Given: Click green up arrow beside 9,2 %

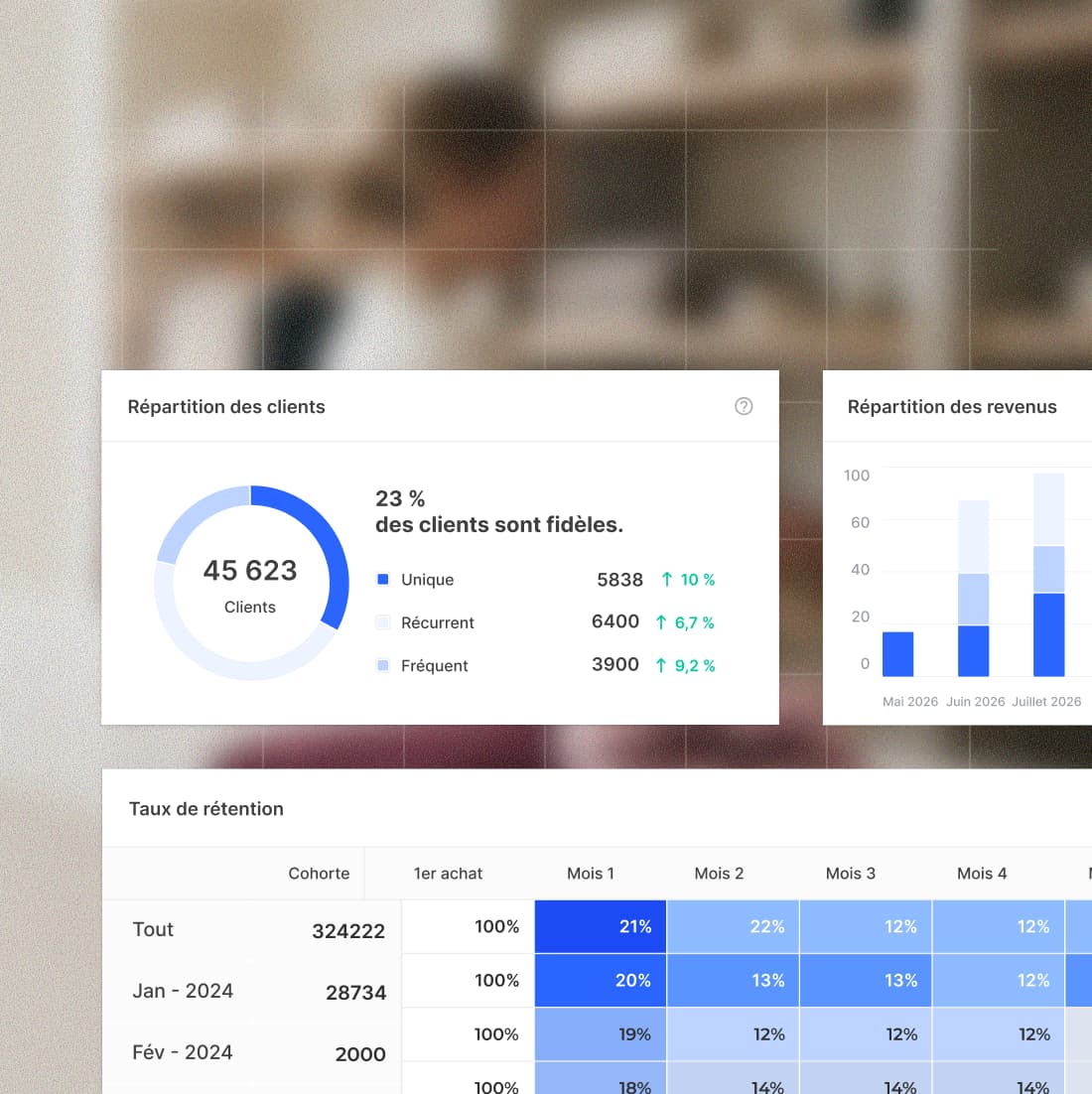Looking at the screenshot, I should (x=661, y=665).
